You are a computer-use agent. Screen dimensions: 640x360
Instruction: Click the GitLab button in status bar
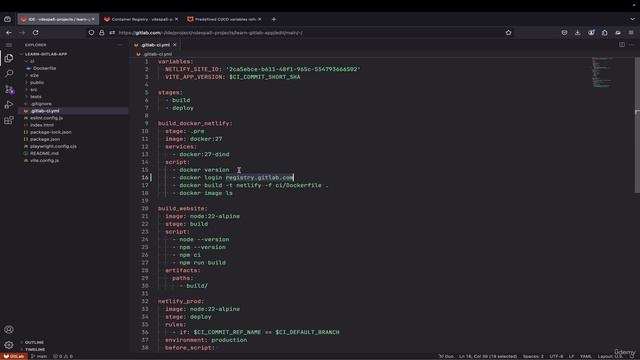[14, 356]
